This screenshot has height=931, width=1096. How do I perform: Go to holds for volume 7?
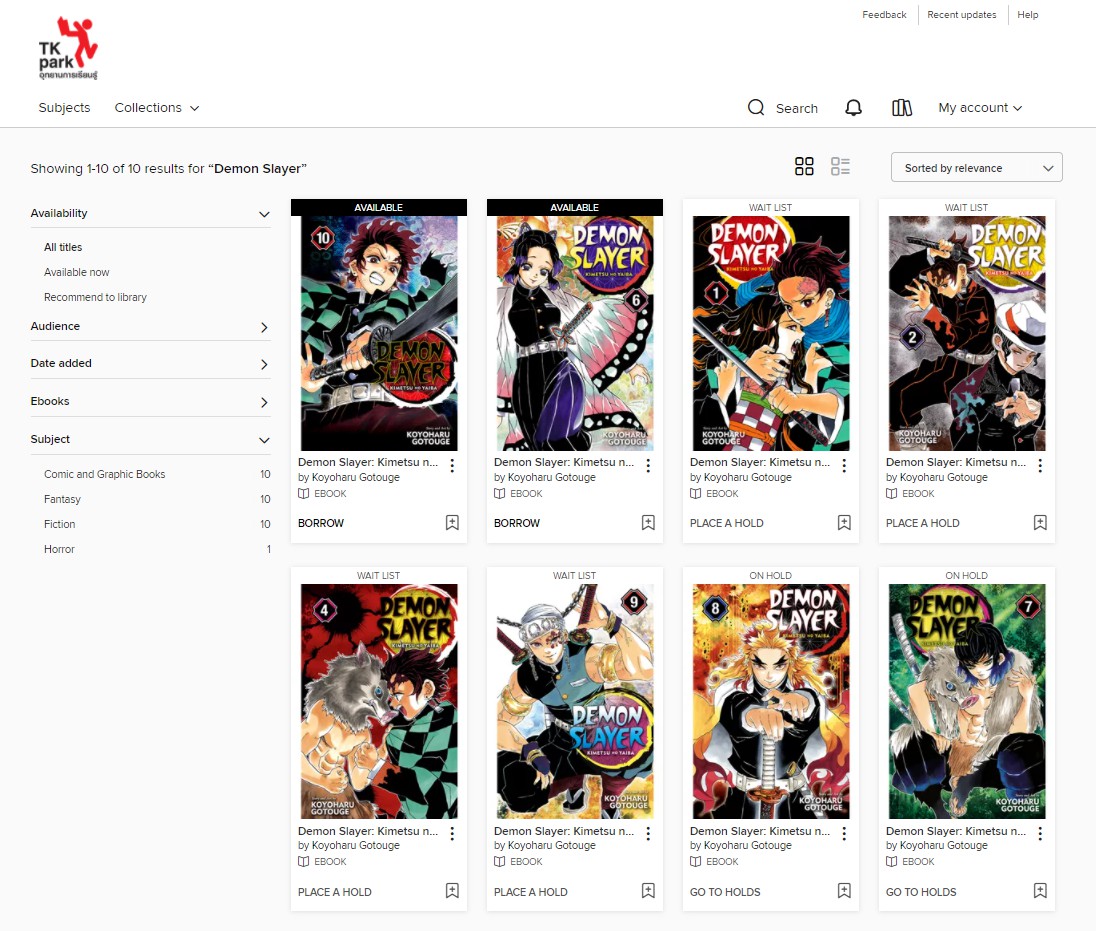point(921,892)
